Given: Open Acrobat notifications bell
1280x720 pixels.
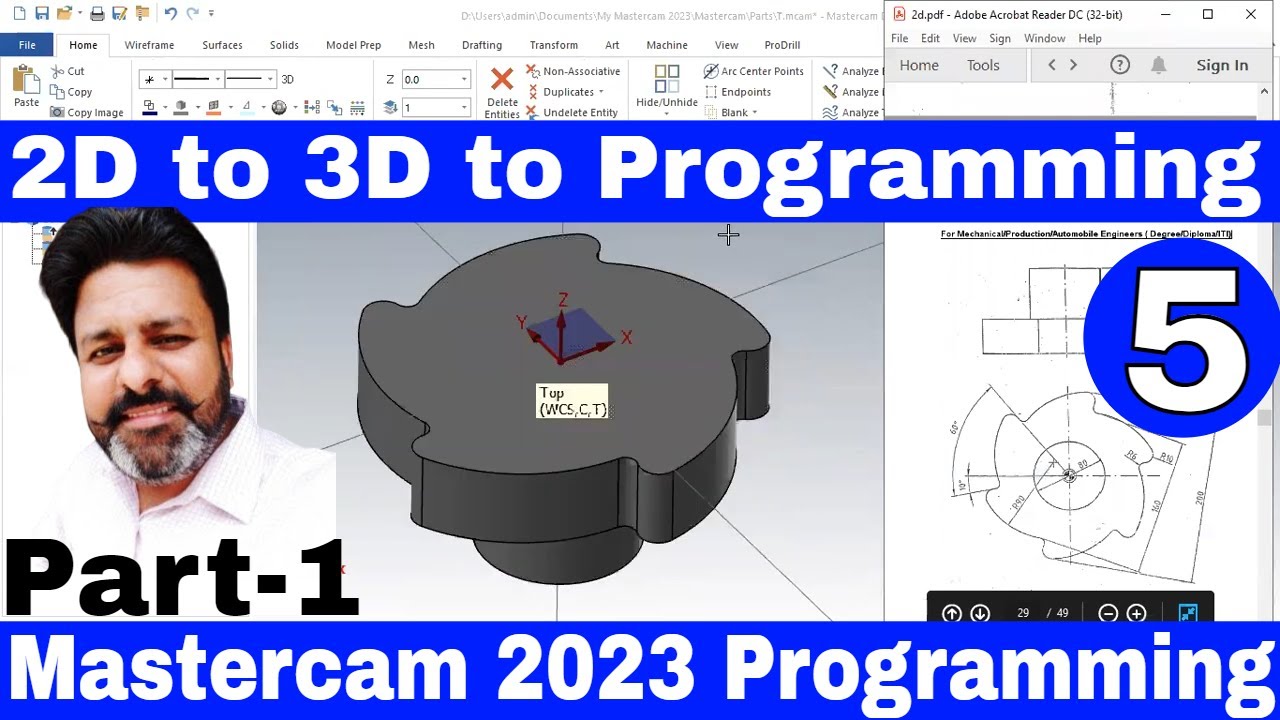Looking at the screenshot, I should tap(1158, 65).
